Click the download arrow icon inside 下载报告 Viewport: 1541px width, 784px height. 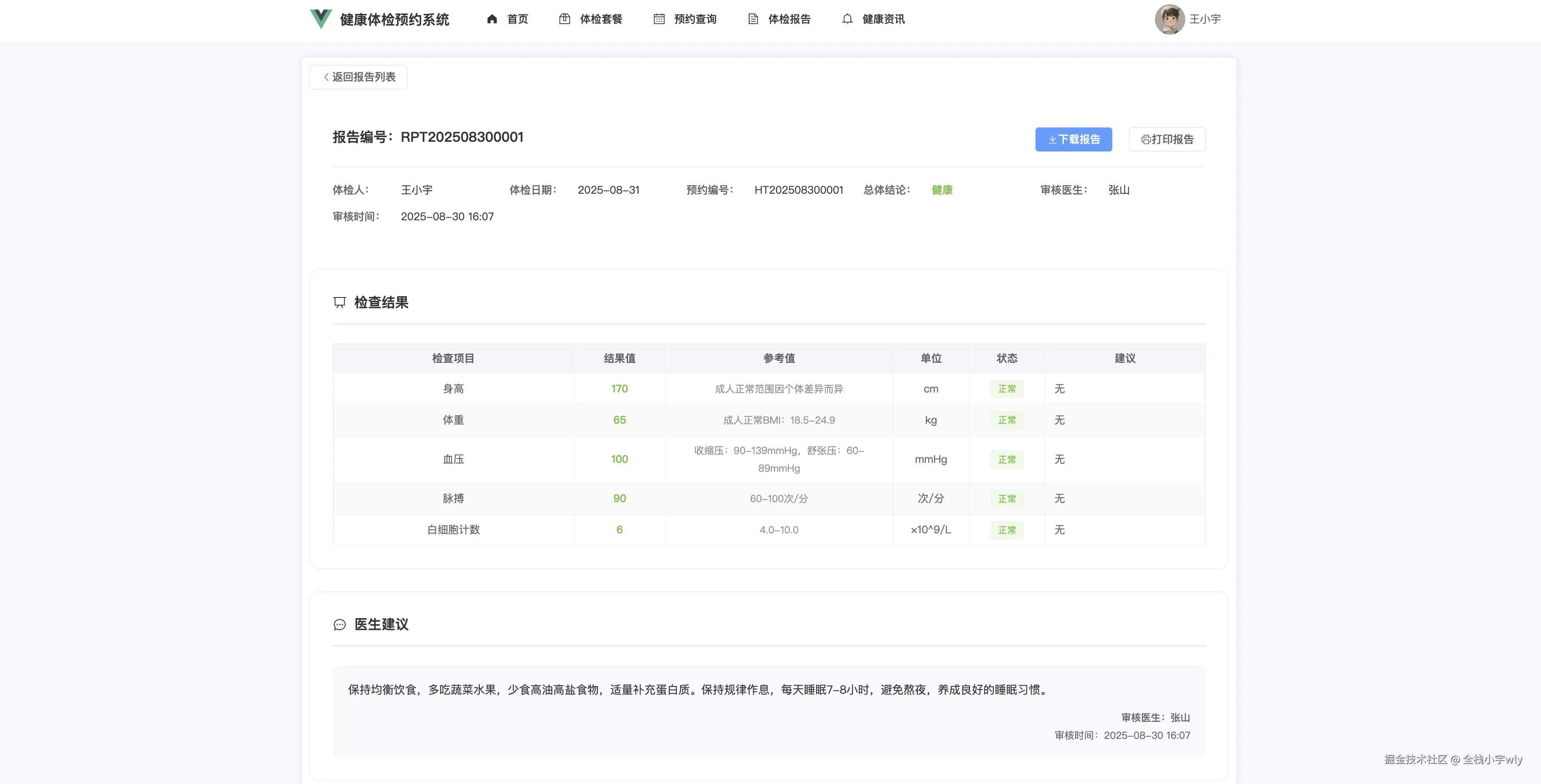coord(1052,139)
